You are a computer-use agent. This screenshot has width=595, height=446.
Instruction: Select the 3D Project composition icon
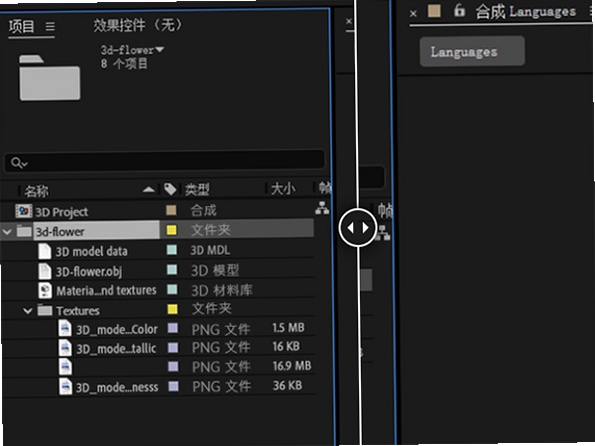point(24,211)
